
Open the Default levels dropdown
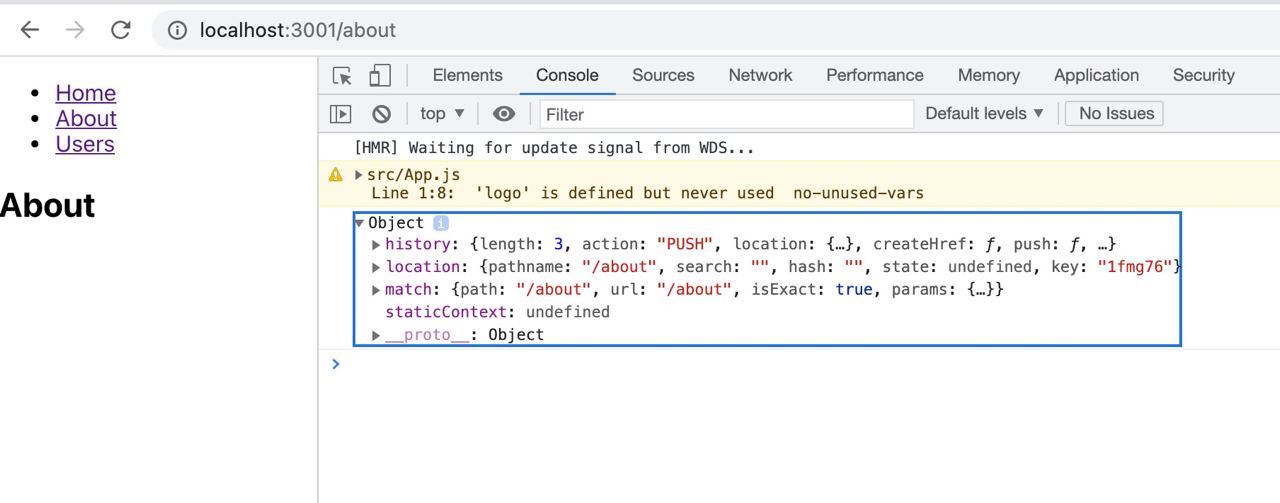click(x=985, y=114)
